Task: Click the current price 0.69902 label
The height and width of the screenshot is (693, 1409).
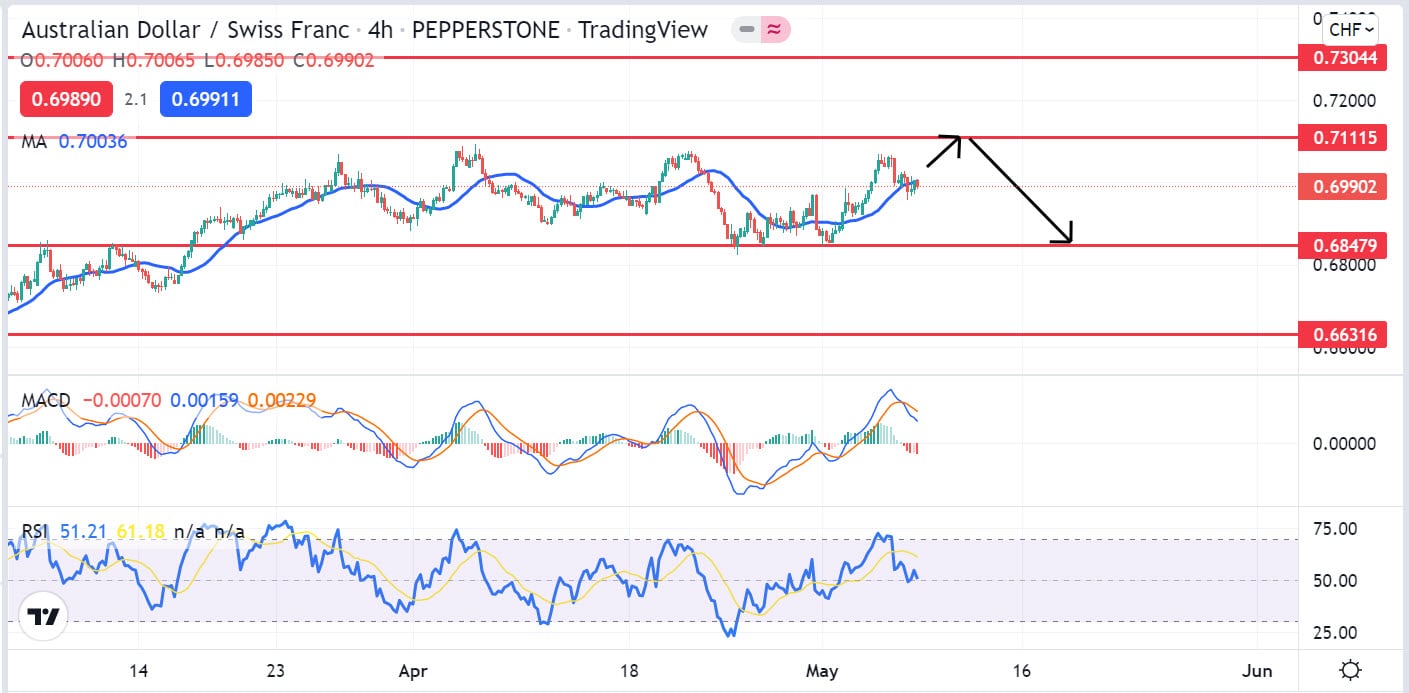Action: coord(1342,187)
